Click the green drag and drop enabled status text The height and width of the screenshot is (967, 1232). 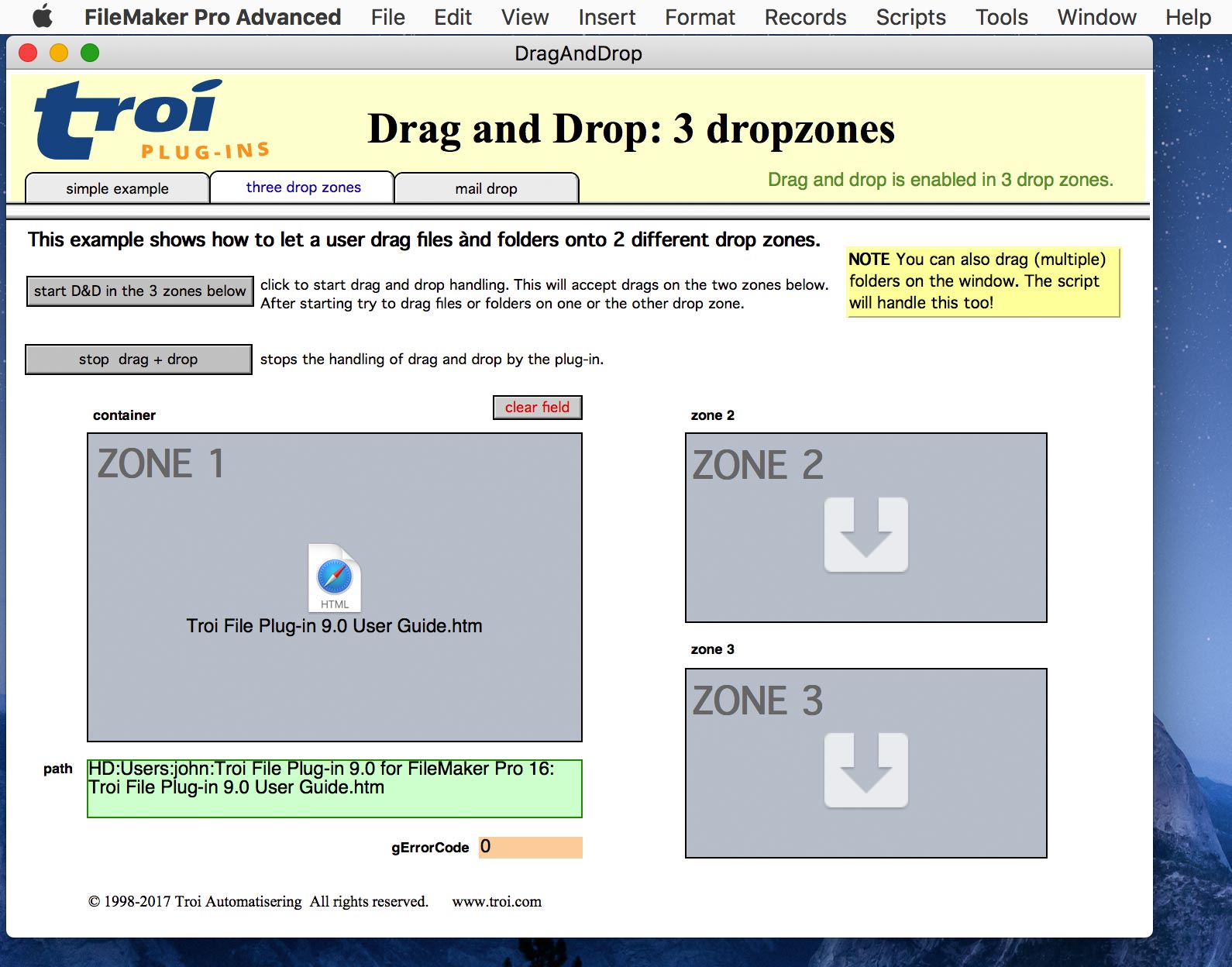940,180
